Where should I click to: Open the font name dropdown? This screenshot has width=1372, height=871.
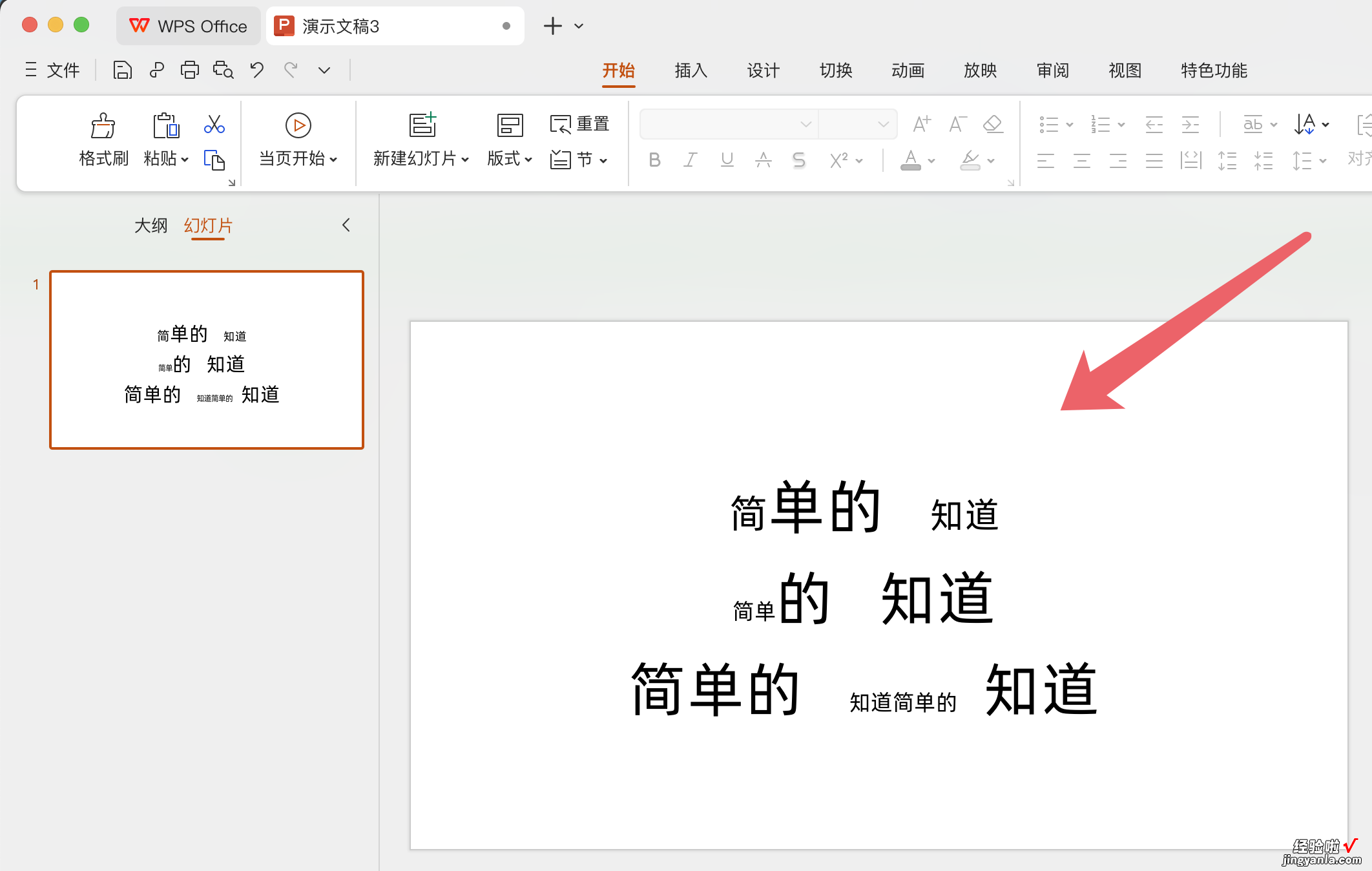tap(805, 124)
